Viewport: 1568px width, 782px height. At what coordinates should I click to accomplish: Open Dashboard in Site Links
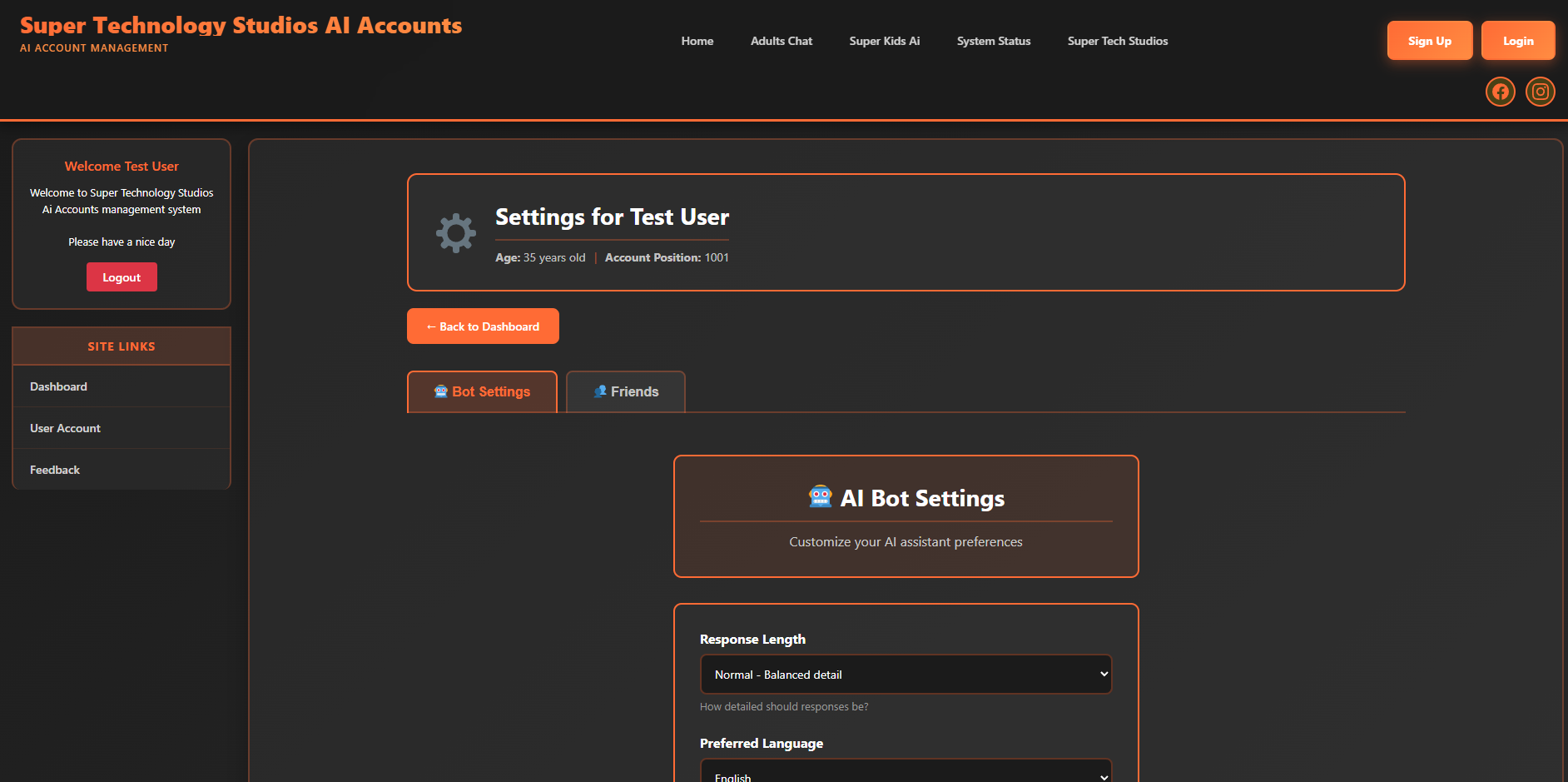tap(122, 386)
